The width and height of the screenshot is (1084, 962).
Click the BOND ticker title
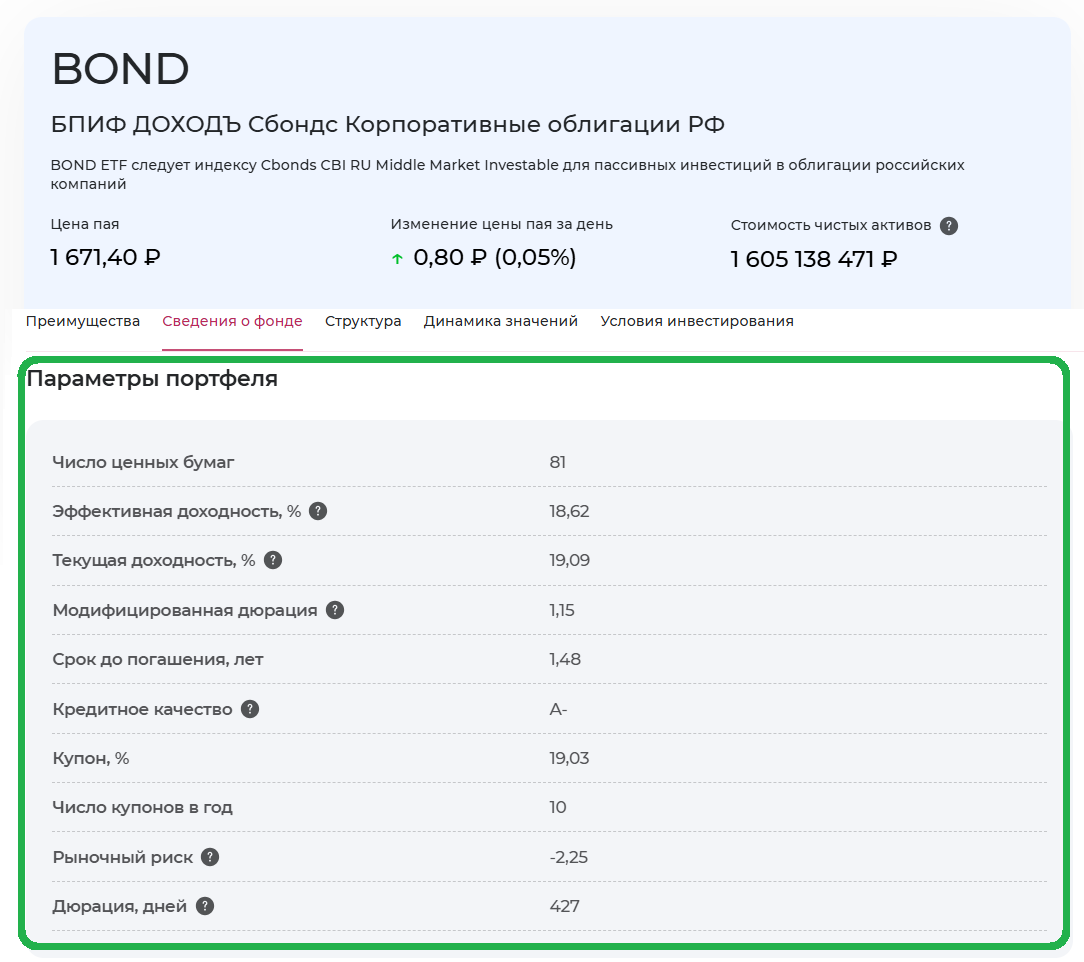(120, 69)
